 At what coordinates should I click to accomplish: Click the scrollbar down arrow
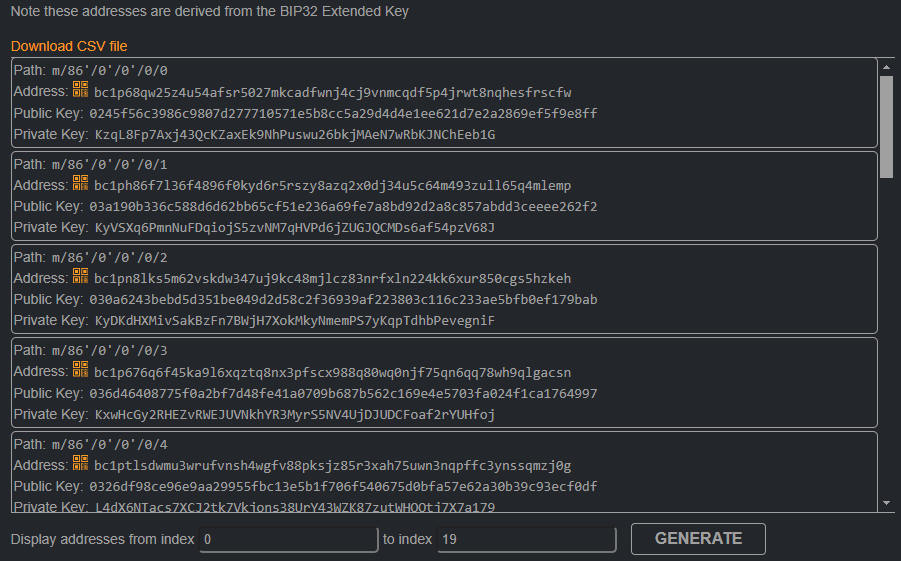click(x=887, y=503)
